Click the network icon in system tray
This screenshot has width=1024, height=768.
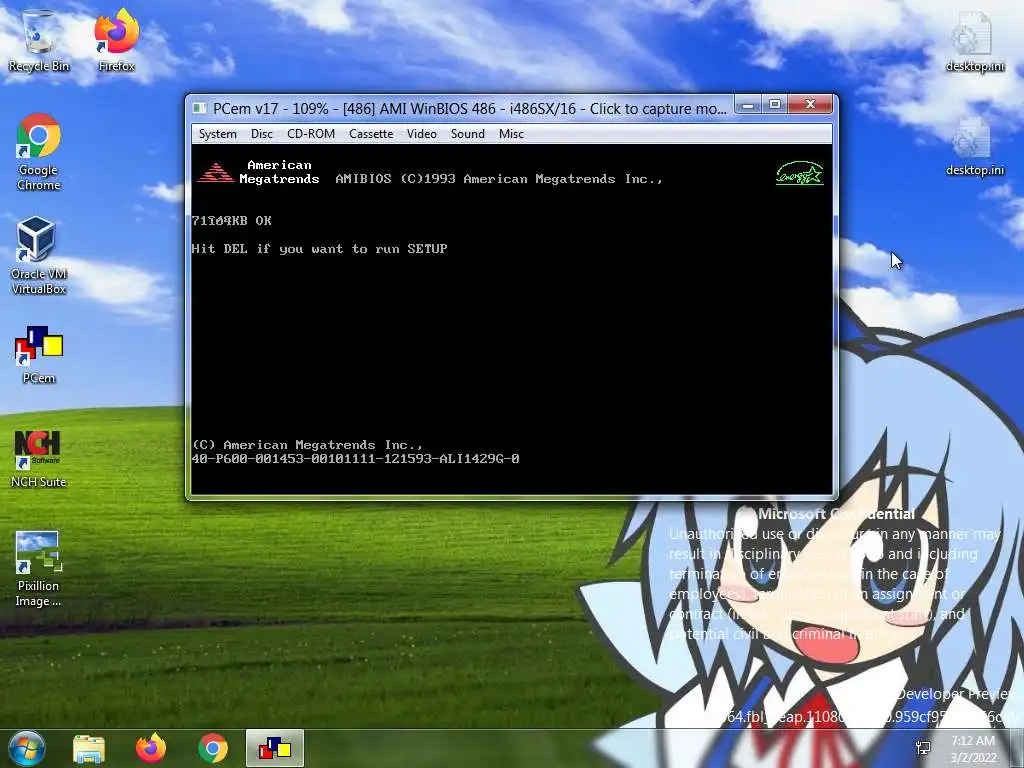(x=923, y=748)
